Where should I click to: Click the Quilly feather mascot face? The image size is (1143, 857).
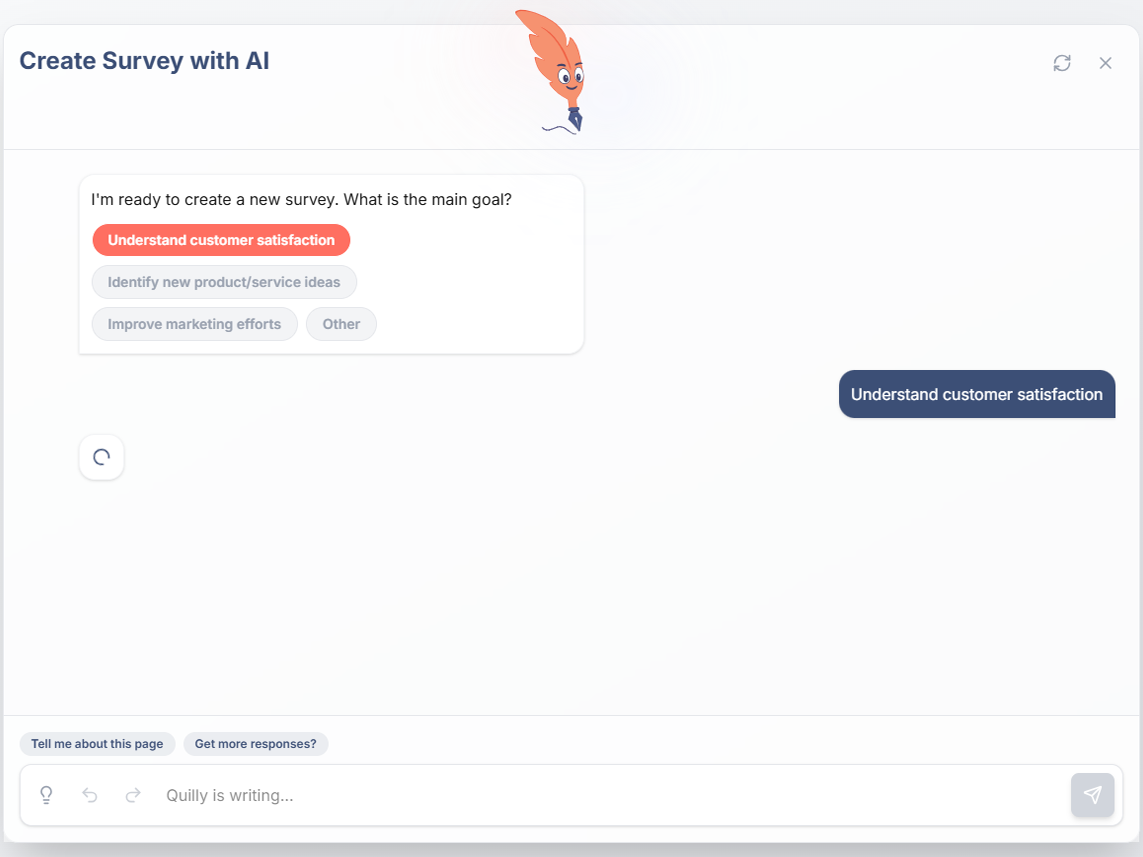[567, 76]
